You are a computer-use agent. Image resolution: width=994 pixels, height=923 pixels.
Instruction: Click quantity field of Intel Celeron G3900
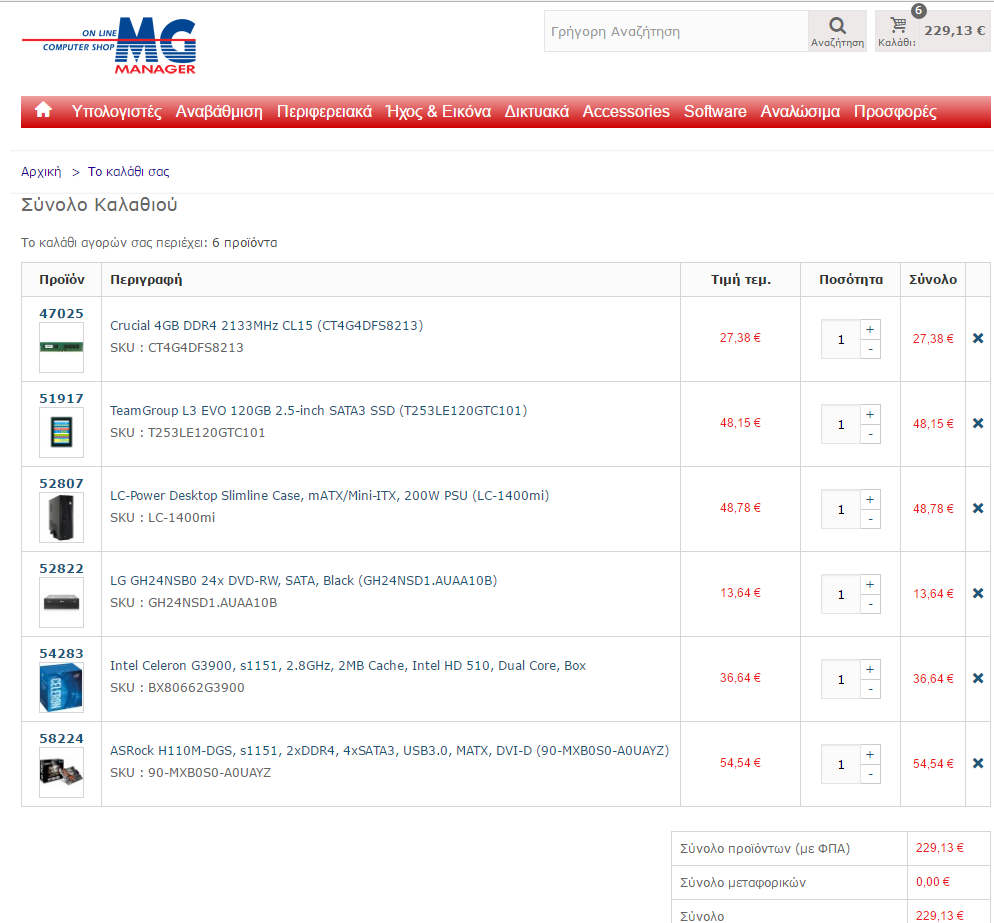point(841,679)
